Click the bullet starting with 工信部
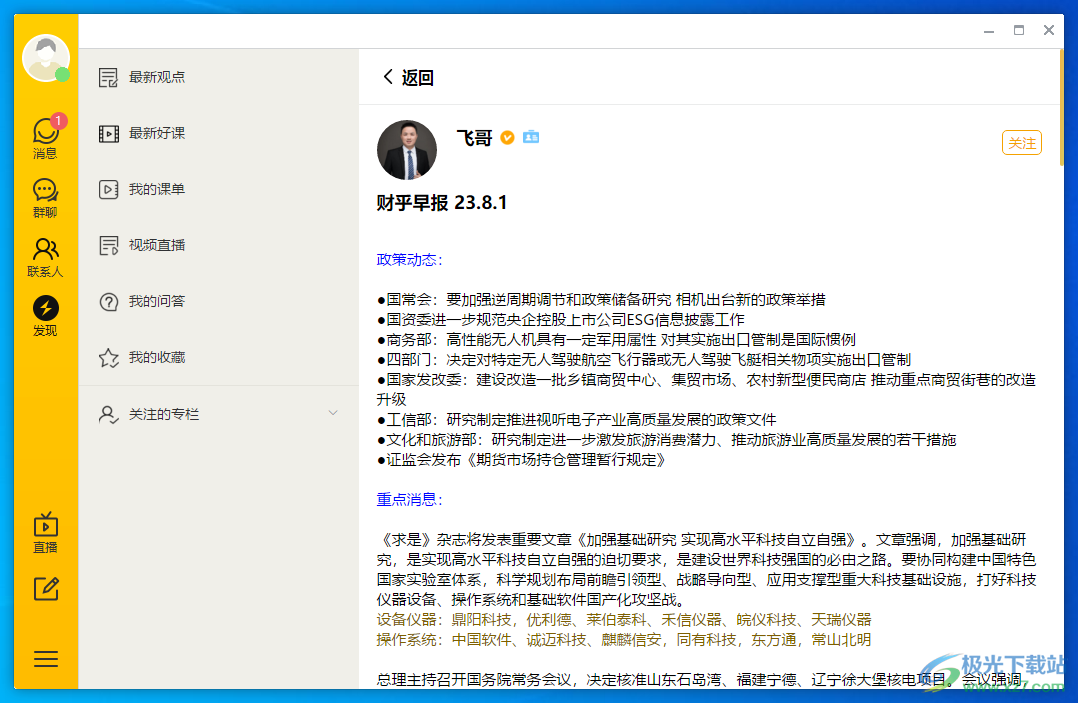 point(576,420)
